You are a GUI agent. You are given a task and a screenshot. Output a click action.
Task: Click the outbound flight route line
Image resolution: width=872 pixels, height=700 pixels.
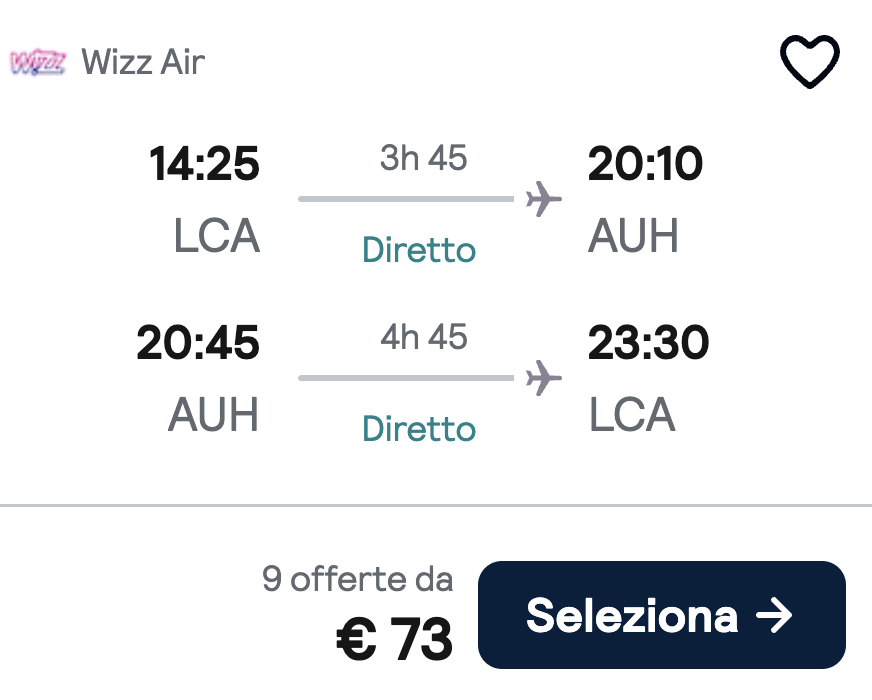coord(405,198)
